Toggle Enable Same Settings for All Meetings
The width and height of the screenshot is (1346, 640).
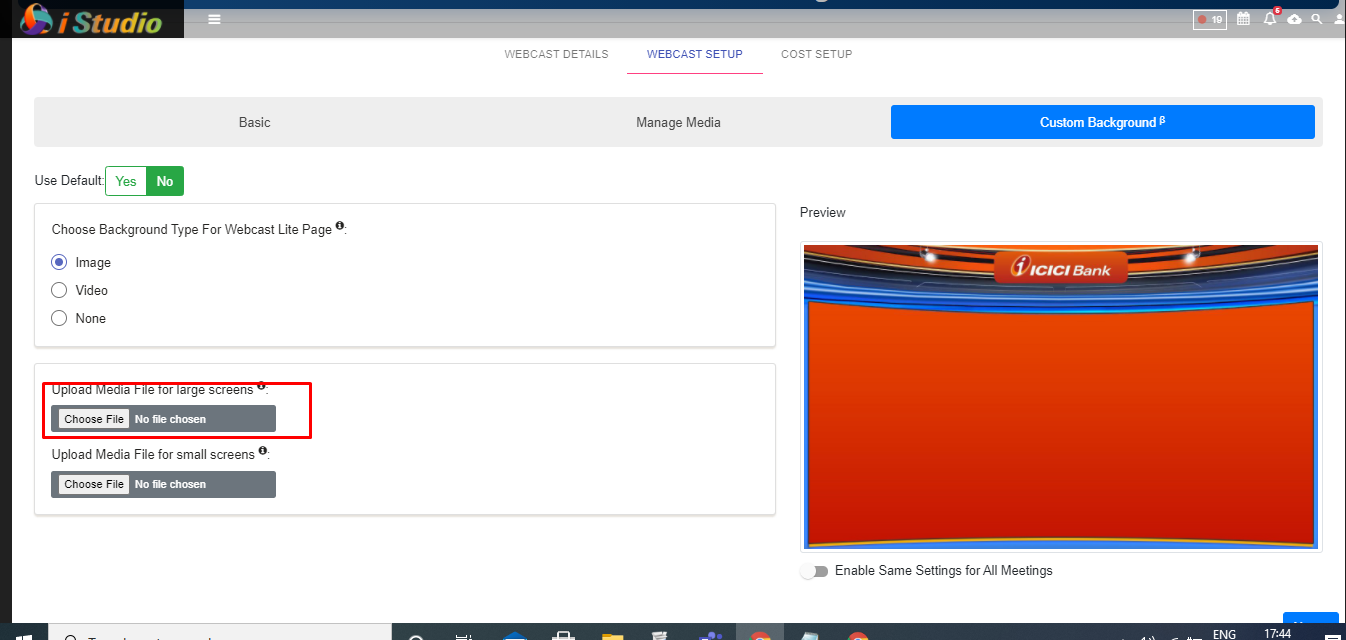815,571
